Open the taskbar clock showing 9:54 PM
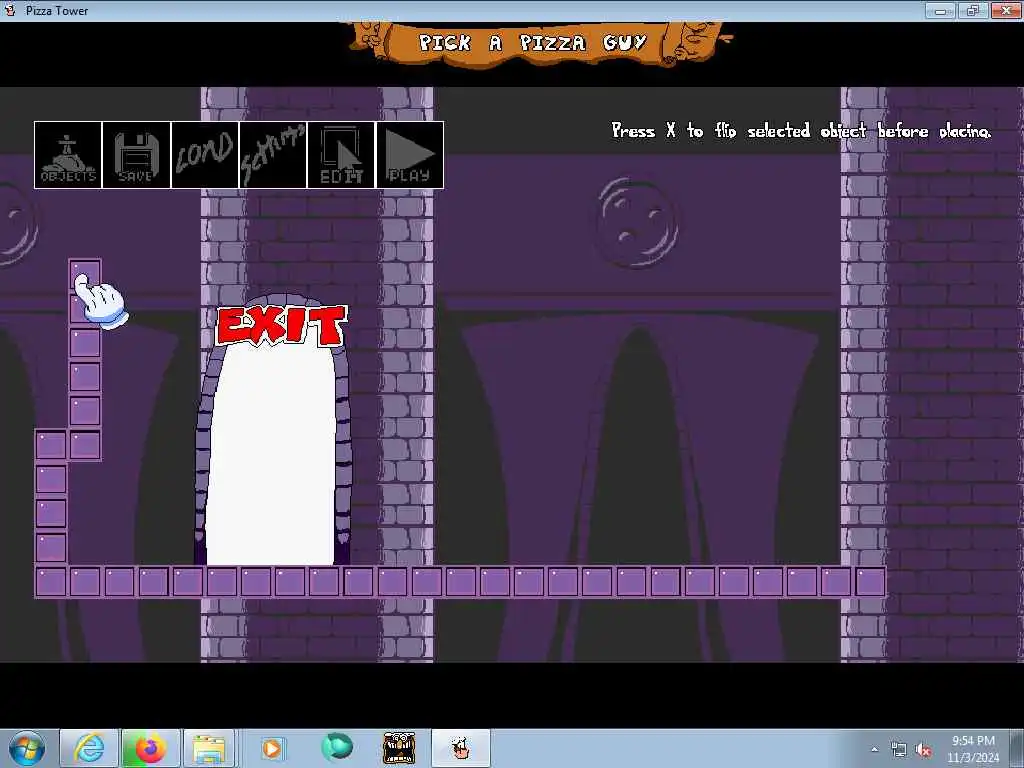This screenshot has height=768, width=1024. [973, 749]
